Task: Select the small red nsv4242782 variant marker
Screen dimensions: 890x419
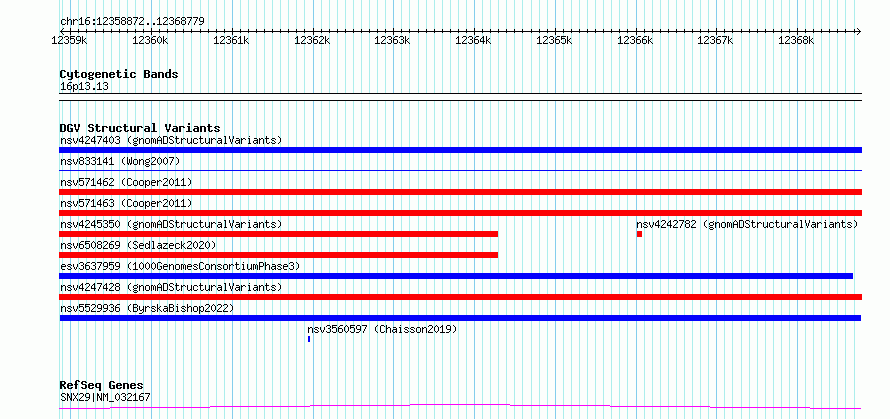Action: pos(639,234)
